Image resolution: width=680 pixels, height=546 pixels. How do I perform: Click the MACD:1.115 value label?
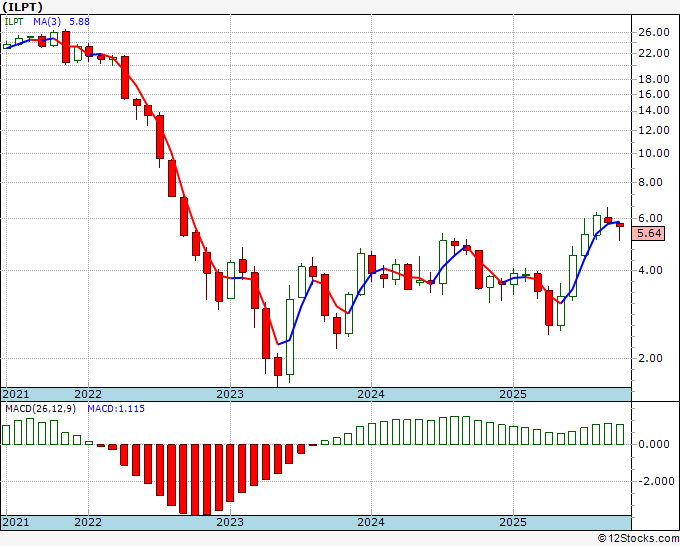click(x=116, y=409)
